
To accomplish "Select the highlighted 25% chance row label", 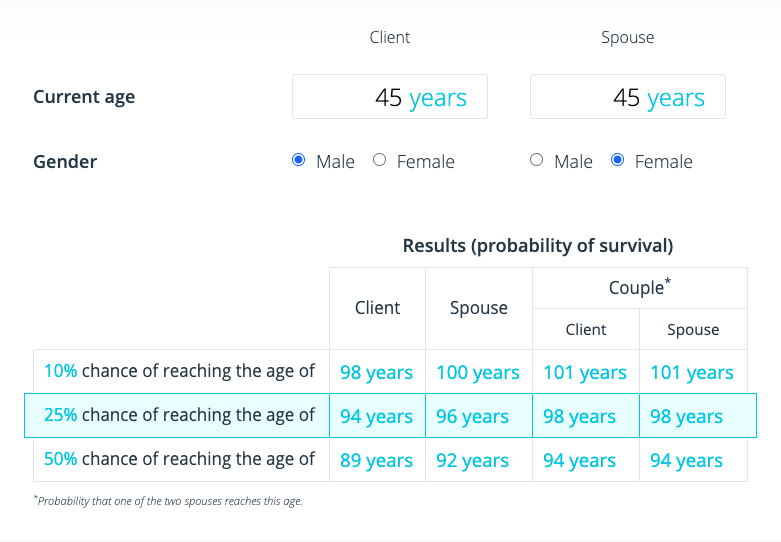I will (x=180, y=416).
